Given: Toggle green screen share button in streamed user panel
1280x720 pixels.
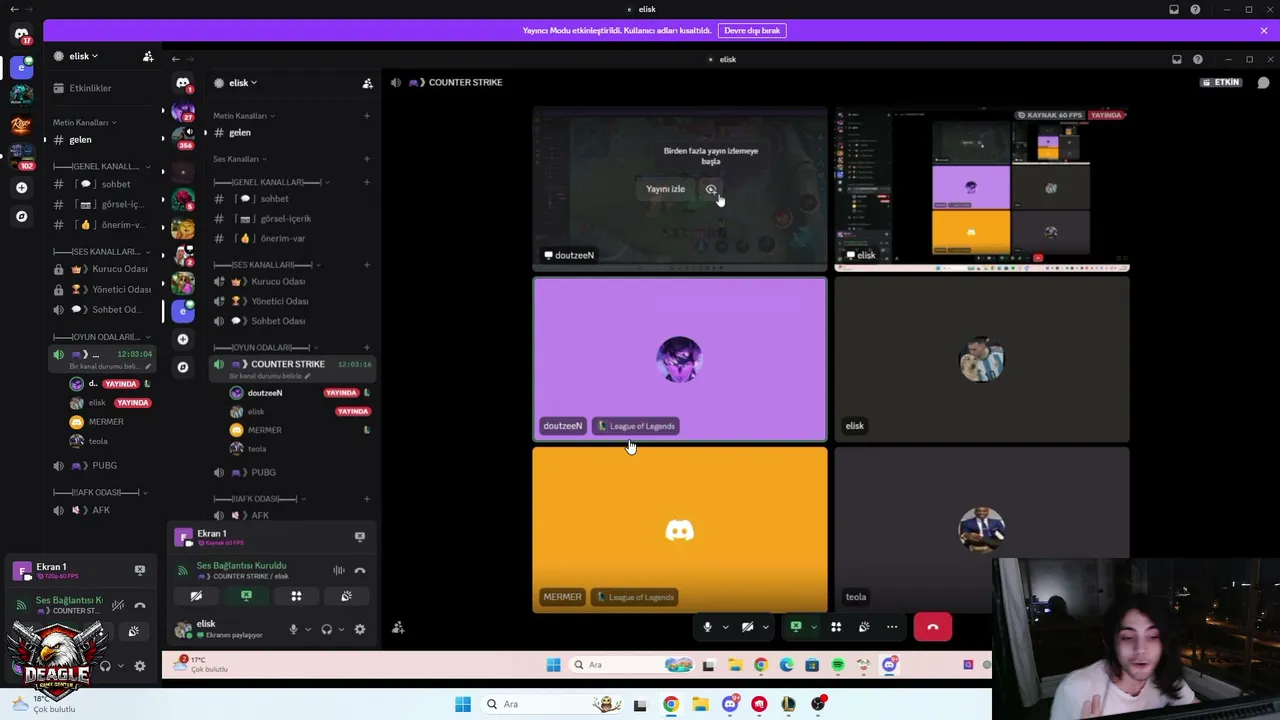Looking at the screenshot, I should point(246,596).
